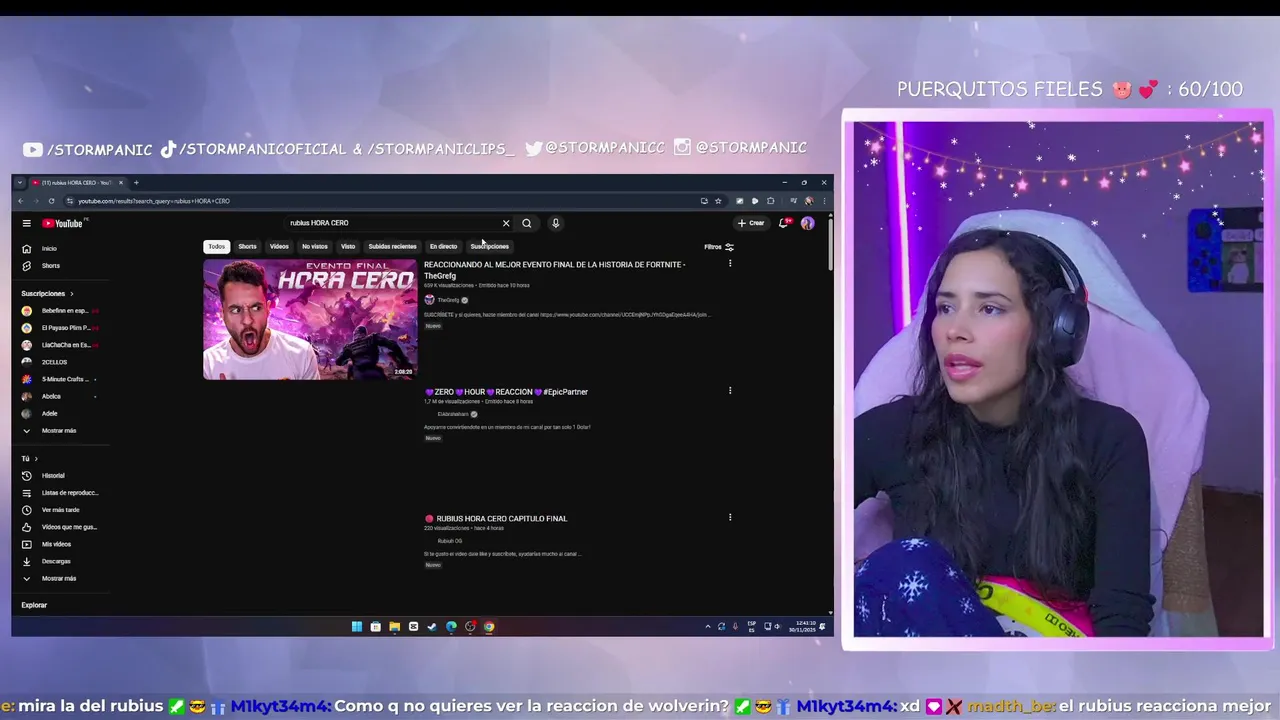Click the browser address bar URL

[154, 201]
